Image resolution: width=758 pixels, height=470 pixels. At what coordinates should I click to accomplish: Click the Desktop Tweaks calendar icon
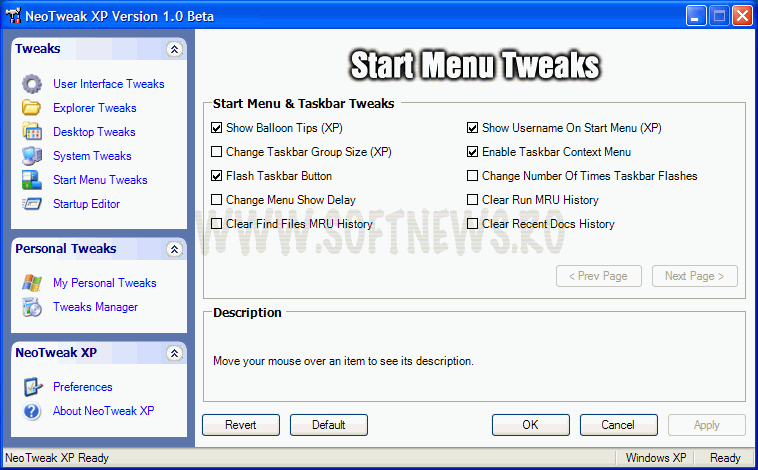coord(32,132)
